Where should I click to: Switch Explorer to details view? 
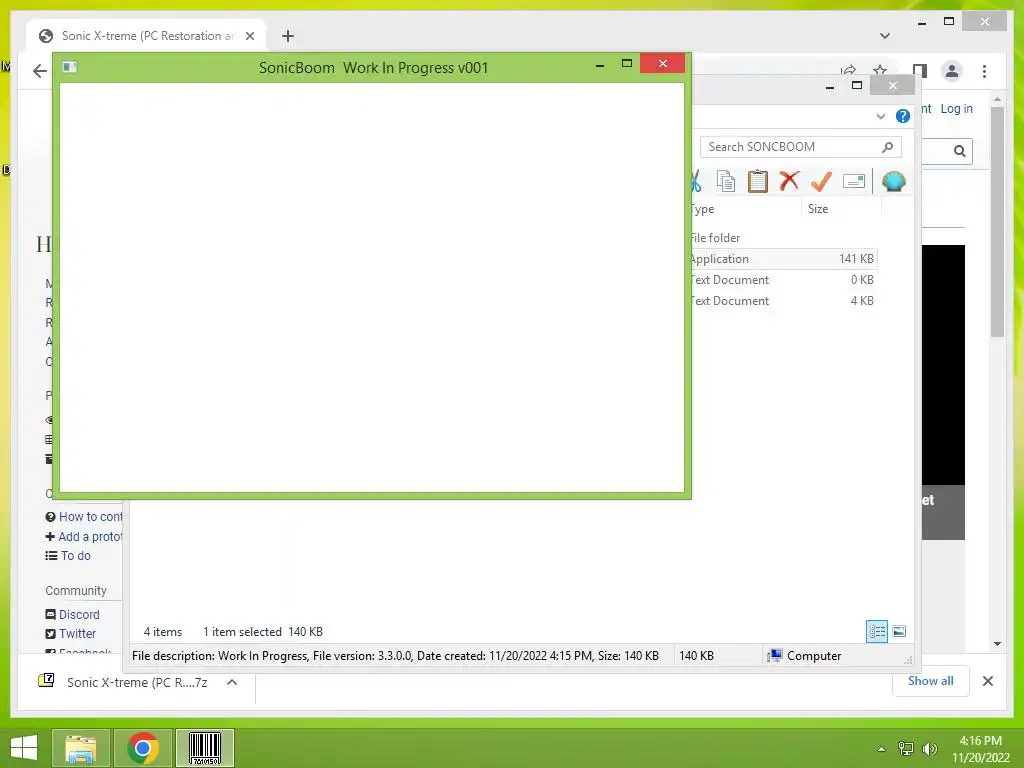point(876,632)
